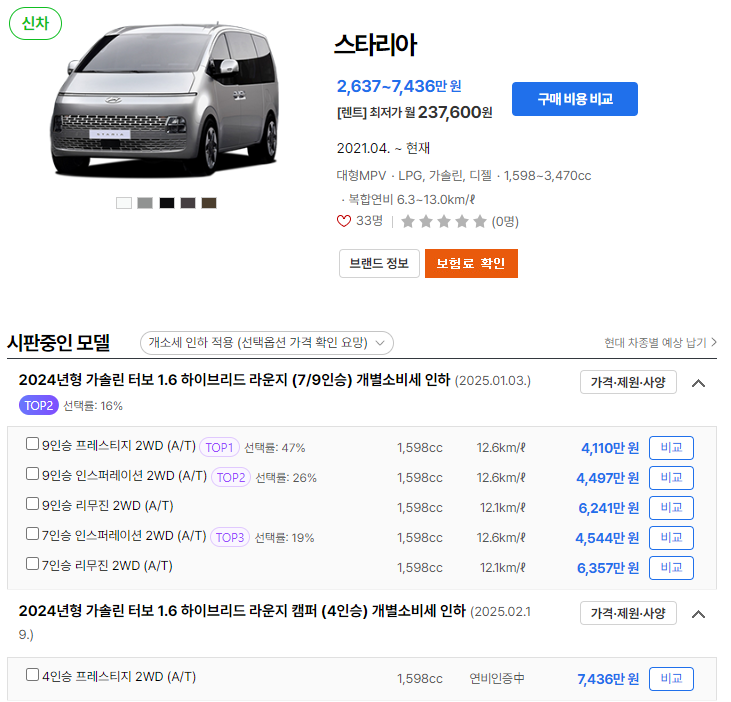The width and height of the screenshot is (731, 702).
Task: Check the 7인승 인스퍼레이션 2WD checkbox
Action: pyautogui.click(x=32, y=533)
